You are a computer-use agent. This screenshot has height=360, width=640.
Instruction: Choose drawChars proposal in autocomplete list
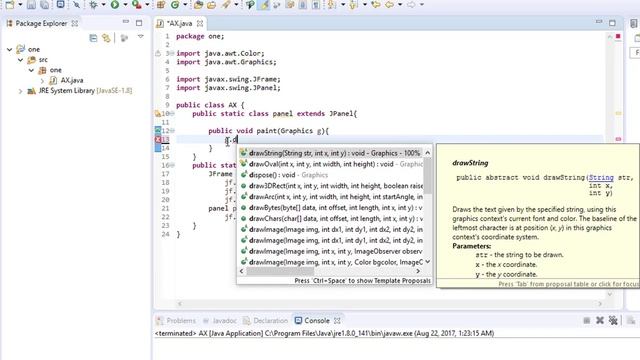331,218
